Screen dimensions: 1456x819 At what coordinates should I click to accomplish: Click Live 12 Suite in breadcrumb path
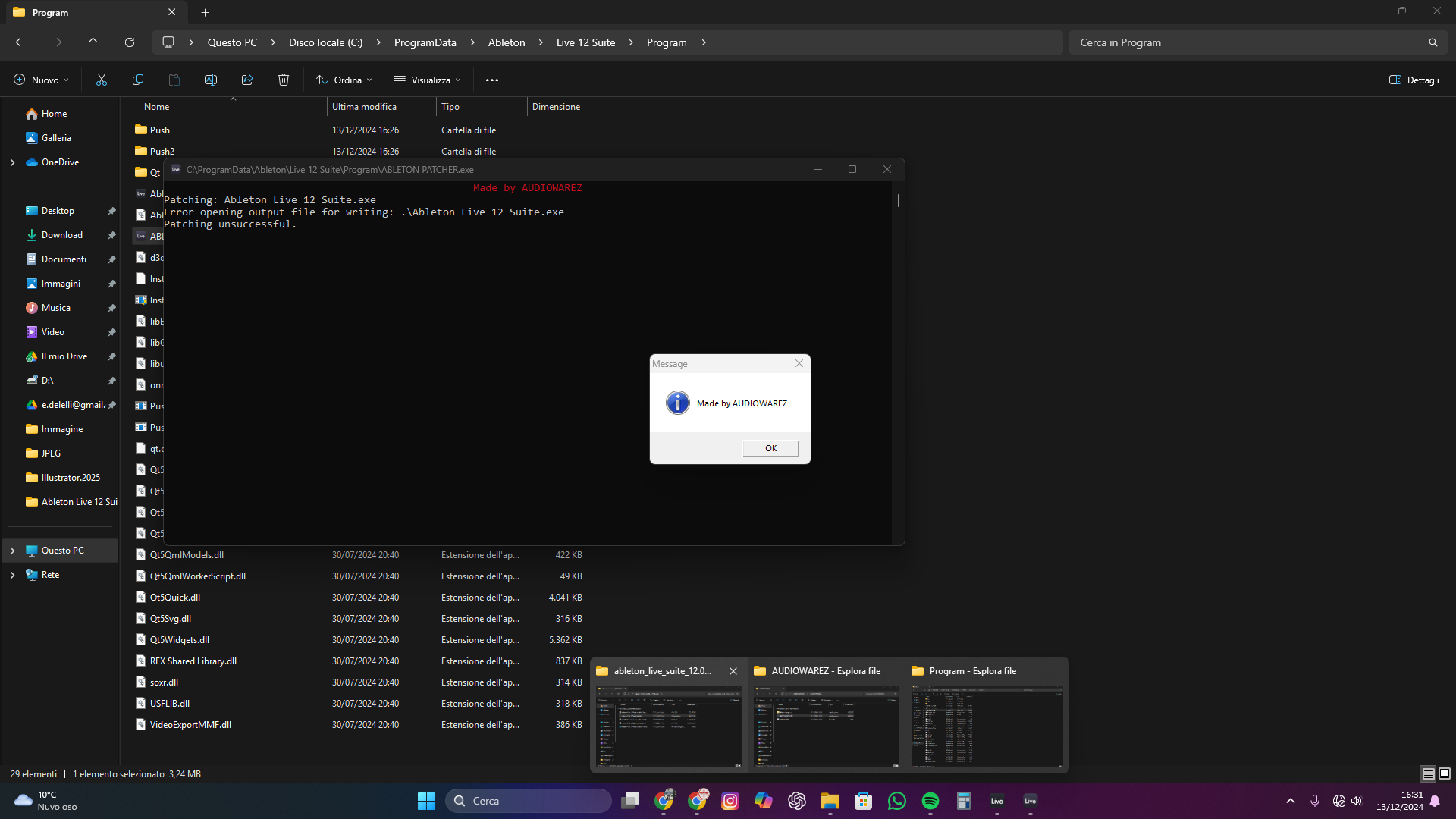tap(585, 42)
